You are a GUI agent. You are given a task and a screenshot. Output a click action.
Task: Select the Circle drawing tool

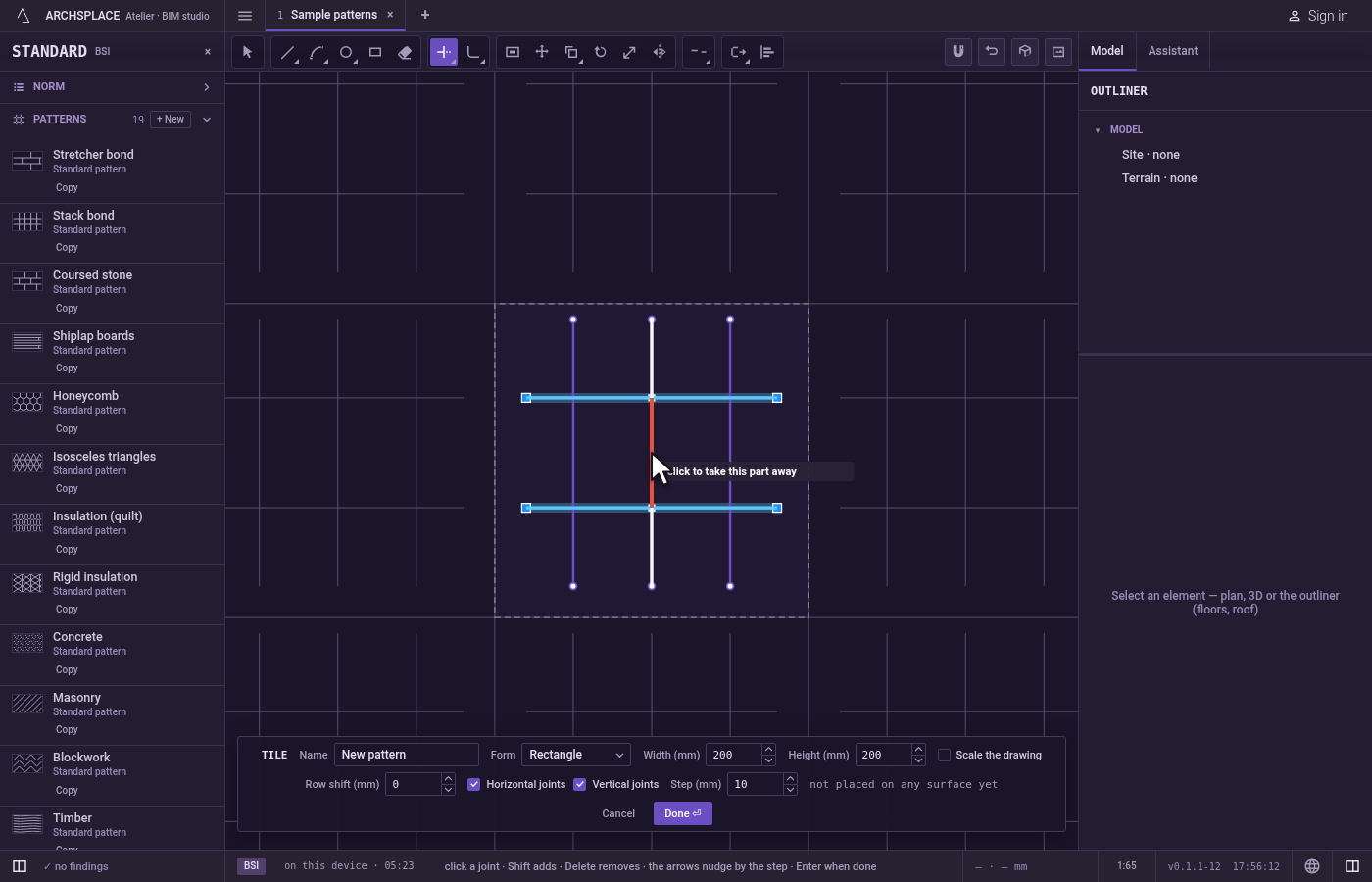point(346,52)
